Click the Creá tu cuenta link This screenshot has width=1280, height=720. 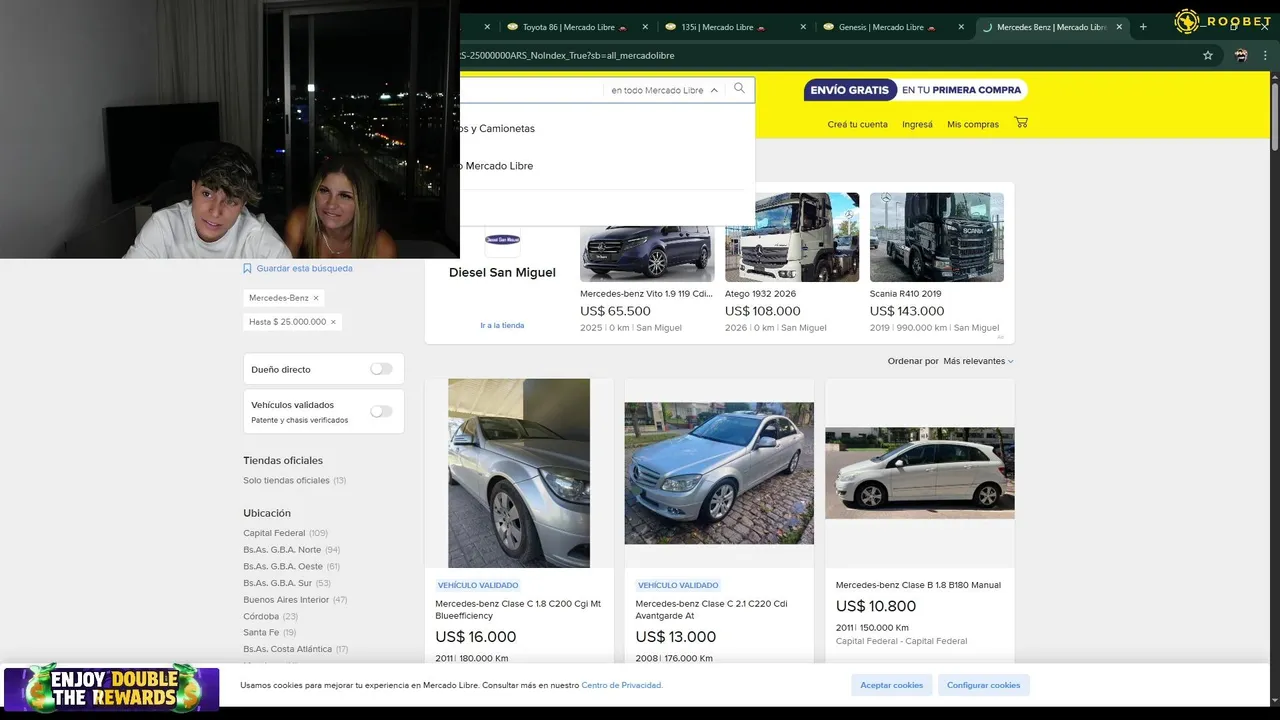tap(857, 124)
